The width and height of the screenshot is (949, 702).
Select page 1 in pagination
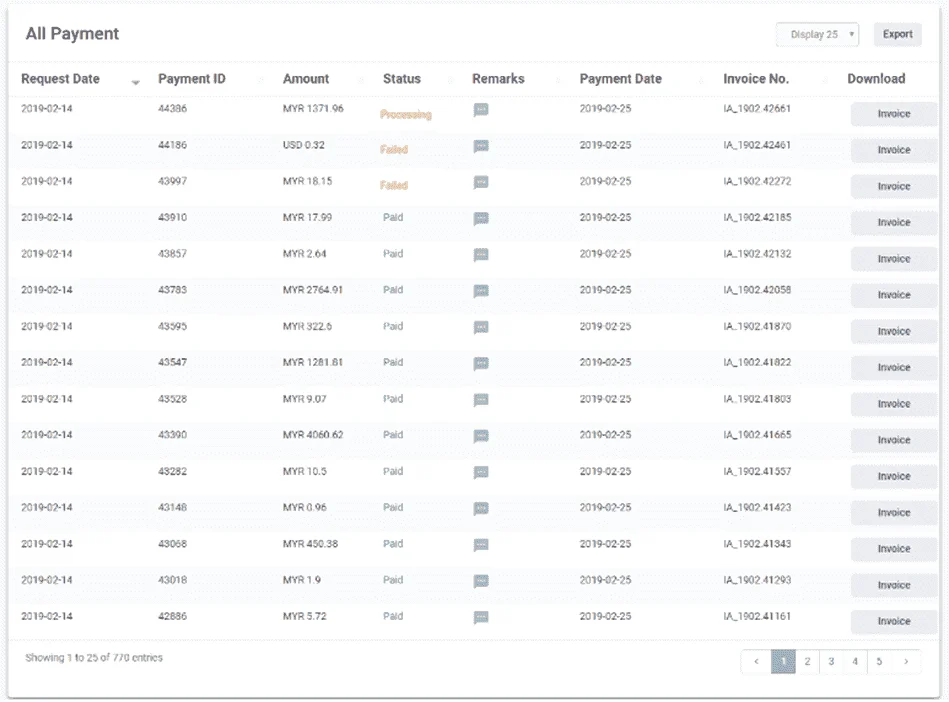[783, 661]
